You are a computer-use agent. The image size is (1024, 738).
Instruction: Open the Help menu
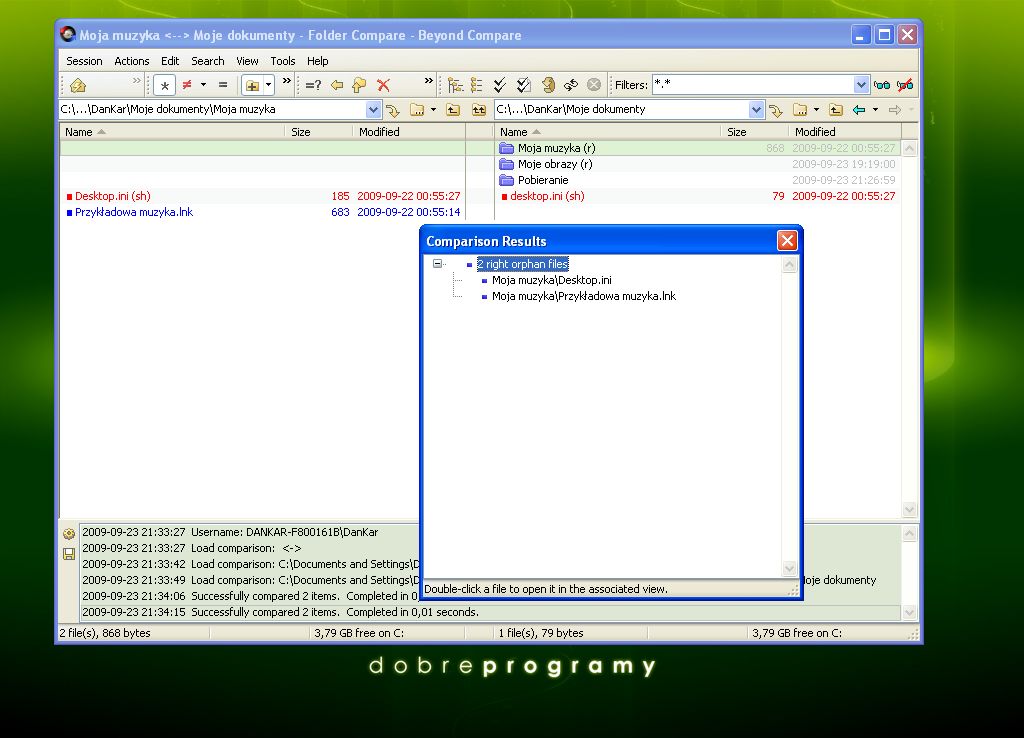pos(317,61)
